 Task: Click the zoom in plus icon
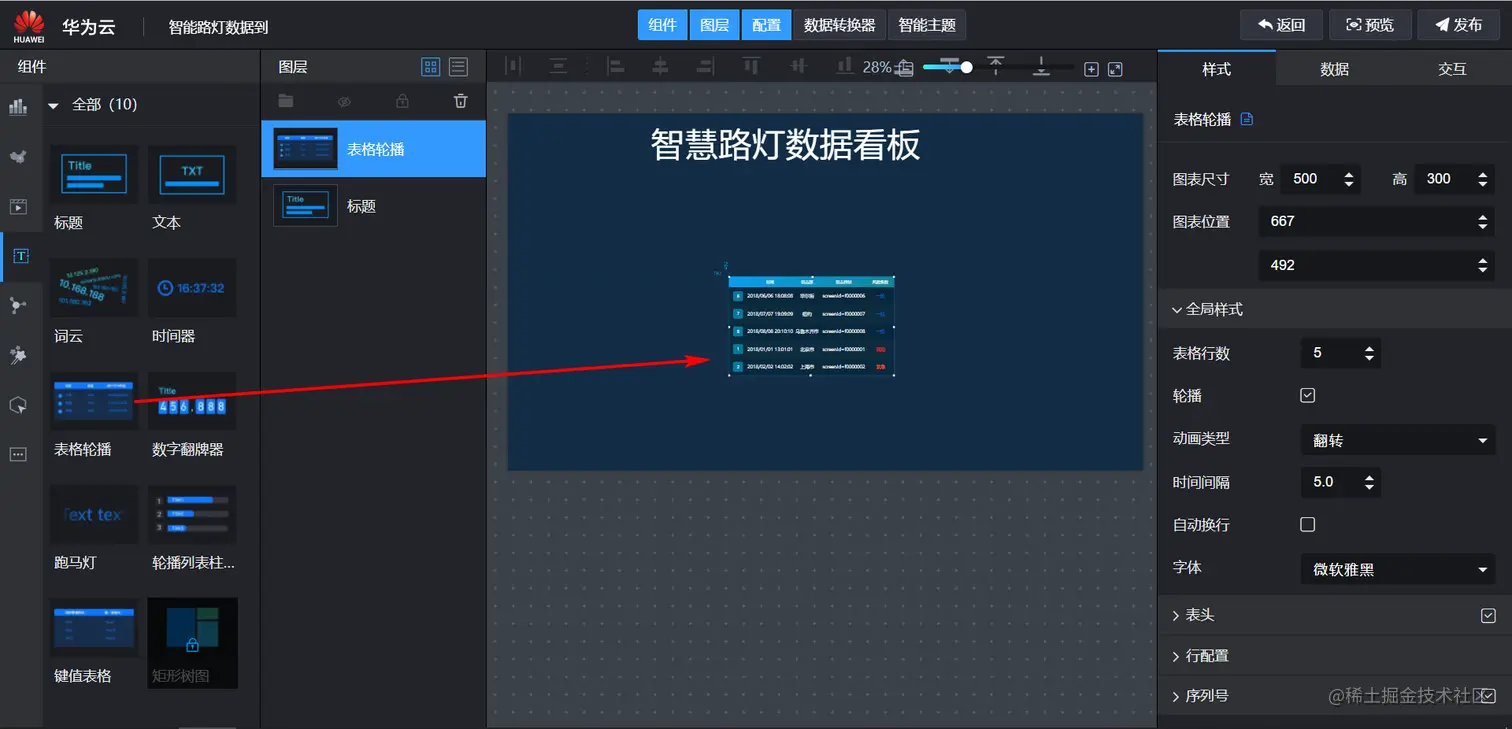[x=1091, y=69]
